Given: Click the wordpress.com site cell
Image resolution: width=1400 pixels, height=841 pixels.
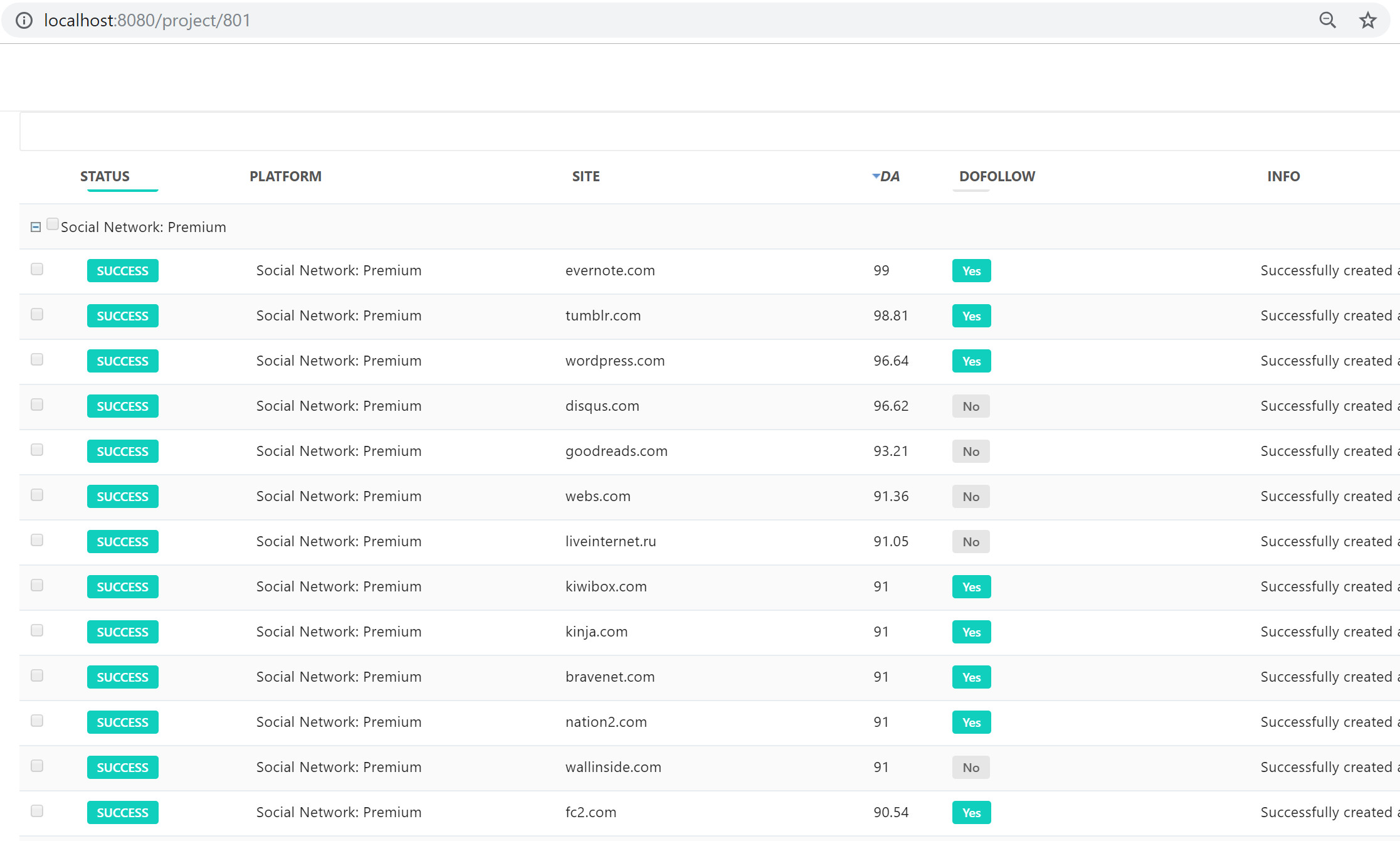Looking at the screenshot, I should pyautogui.click(x=615, y=361).
